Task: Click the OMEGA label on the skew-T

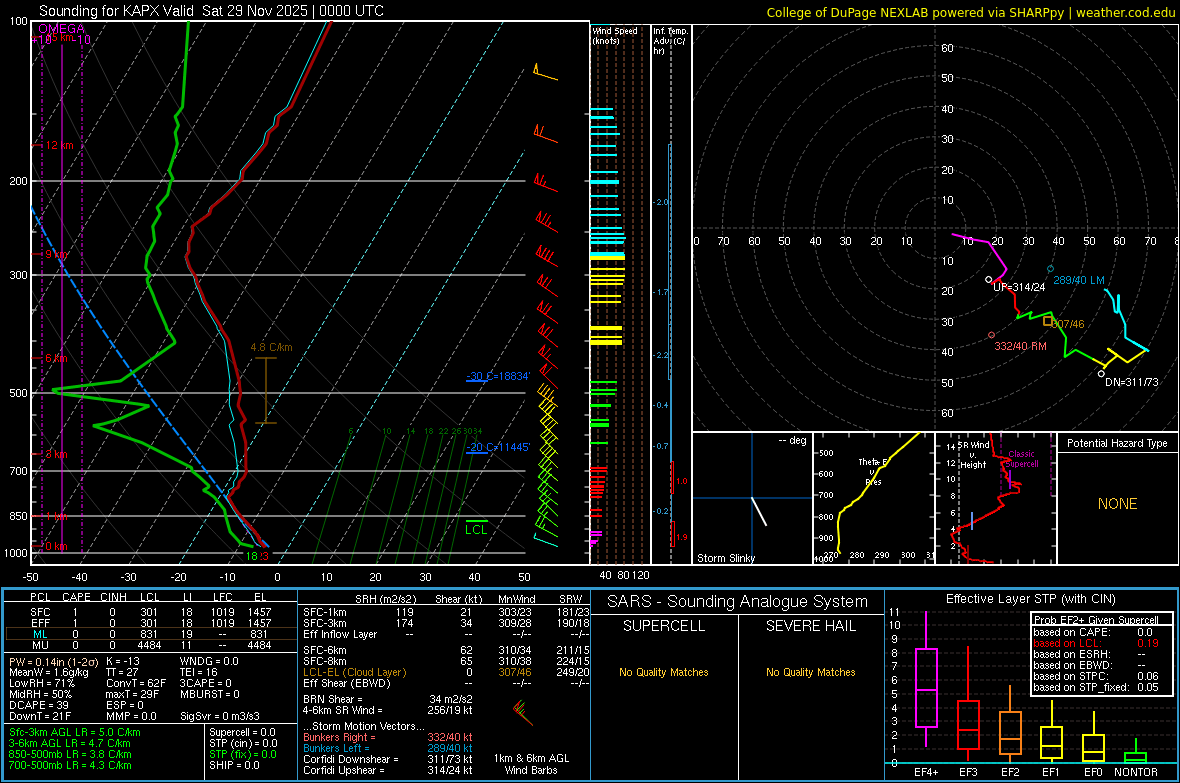Action: [x=62, y=29]
